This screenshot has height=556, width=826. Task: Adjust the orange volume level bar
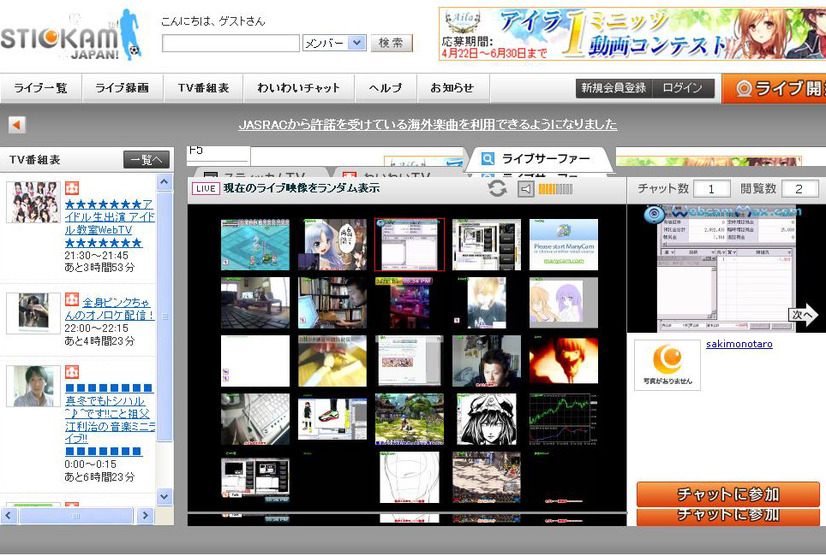(x=555, y=189)
